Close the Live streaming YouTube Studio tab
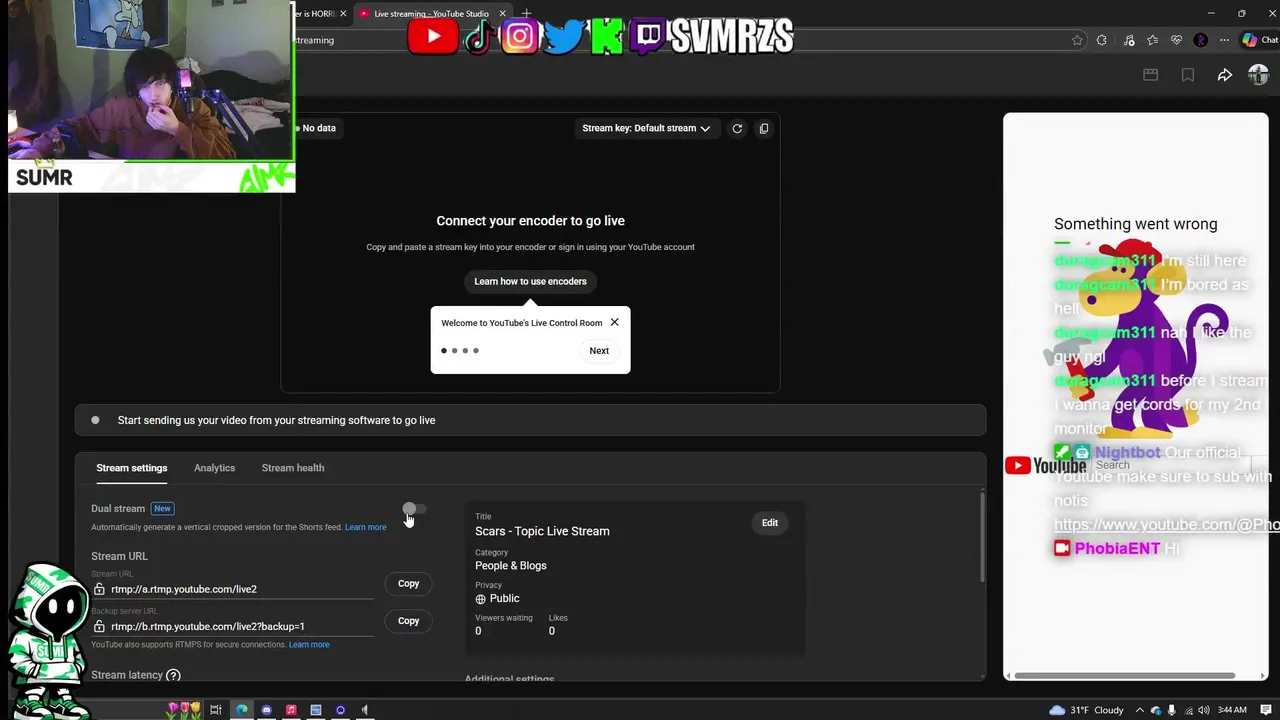The width and height of the screenshot is (1280, 720). 503,14
